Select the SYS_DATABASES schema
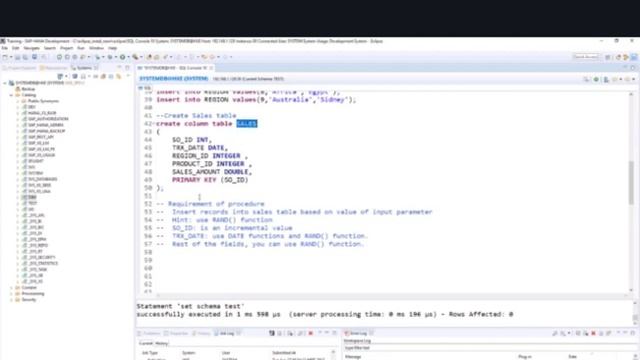The height and width of the screenshot is (360, 640). (42, 179)
